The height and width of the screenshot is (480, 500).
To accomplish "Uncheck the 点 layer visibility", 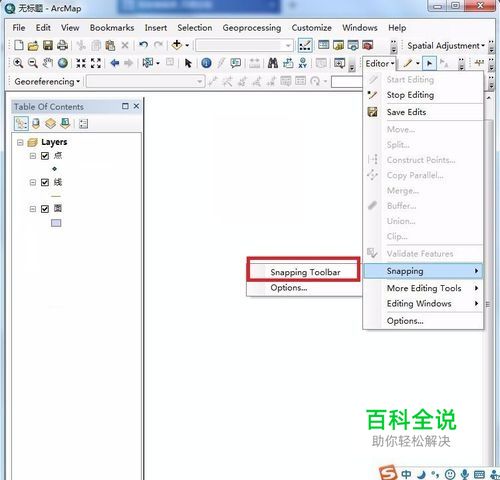I will 45,156.
